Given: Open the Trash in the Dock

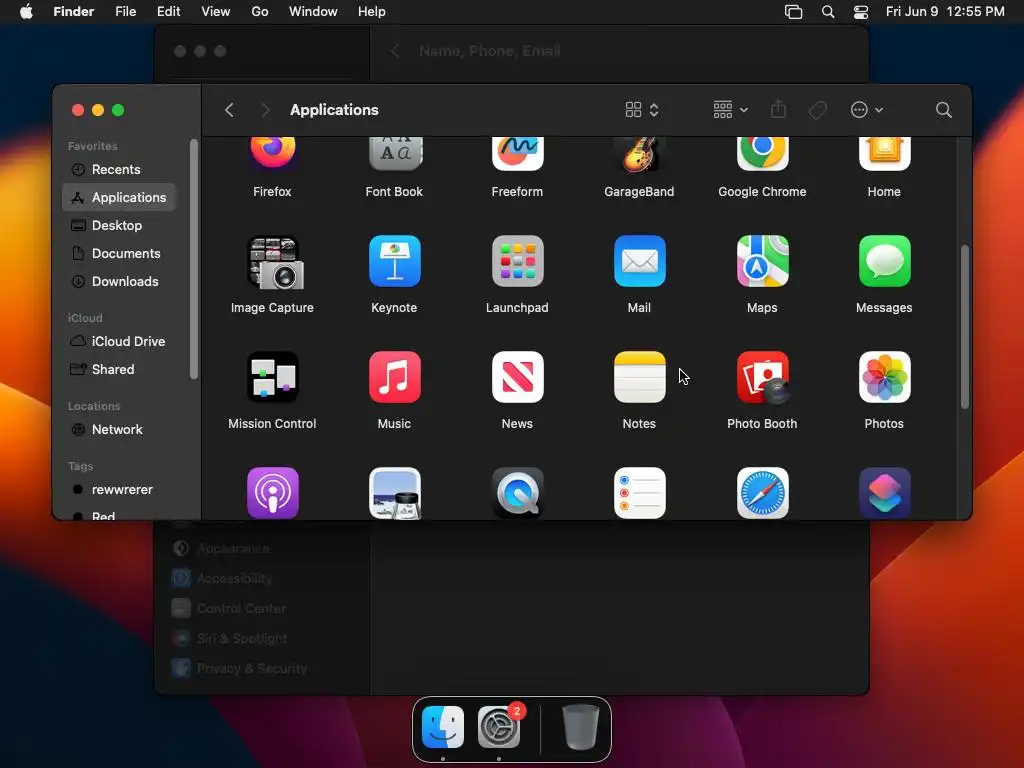Looking at the screenshot, I should coord(581,727).
